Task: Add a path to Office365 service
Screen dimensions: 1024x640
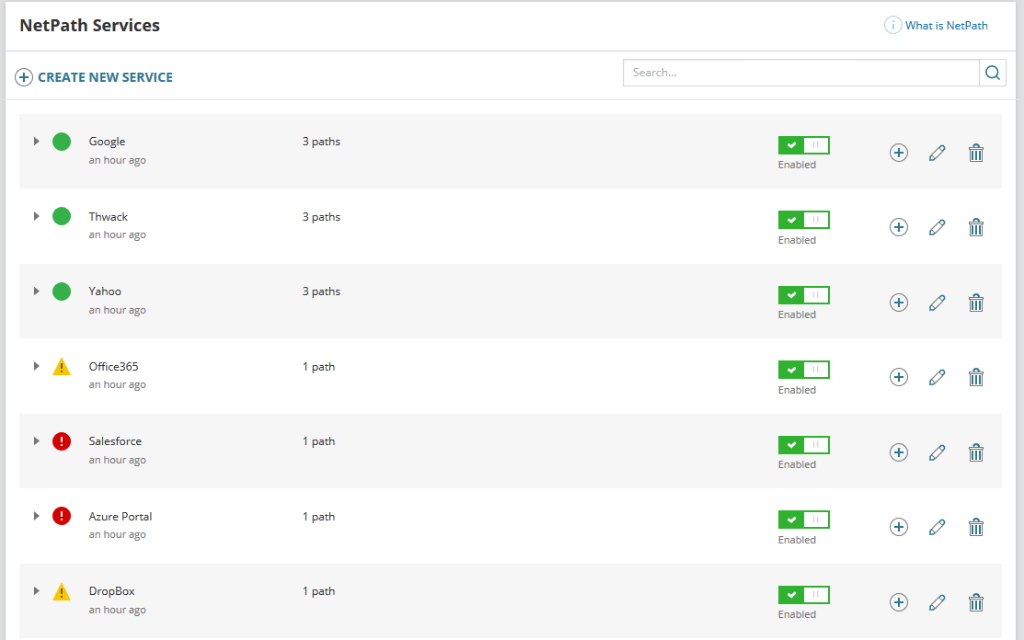Action: (x=898, y=377)
